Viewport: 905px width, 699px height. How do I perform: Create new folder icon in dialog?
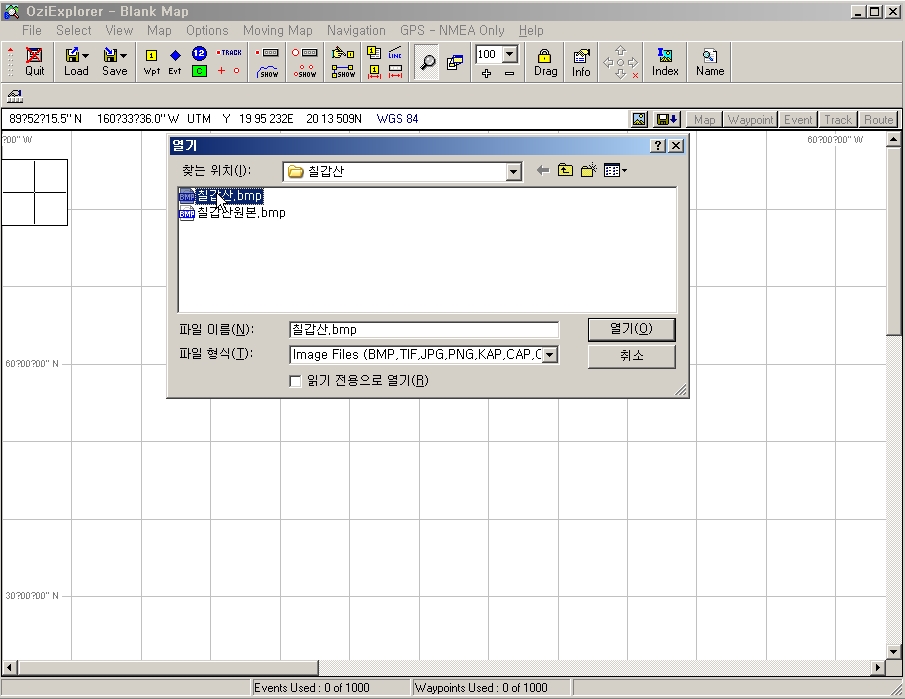point(589,170)
